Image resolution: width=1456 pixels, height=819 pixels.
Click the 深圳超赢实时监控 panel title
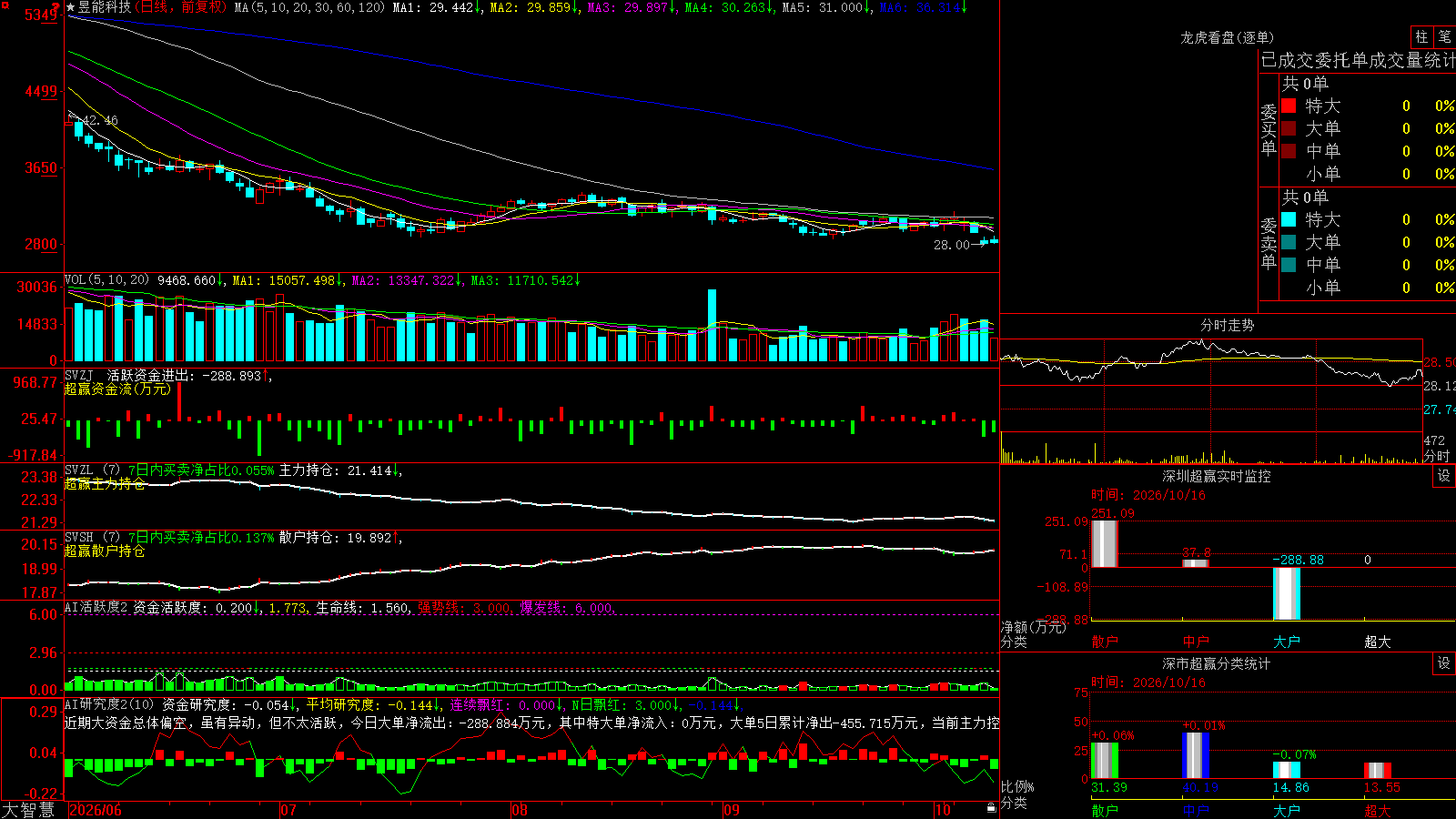[x=1217, y=476]
